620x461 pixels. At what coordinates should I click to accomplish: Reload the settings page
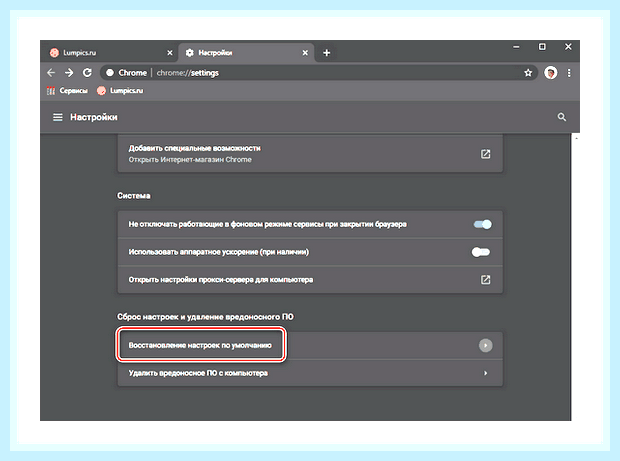[87, 73]
